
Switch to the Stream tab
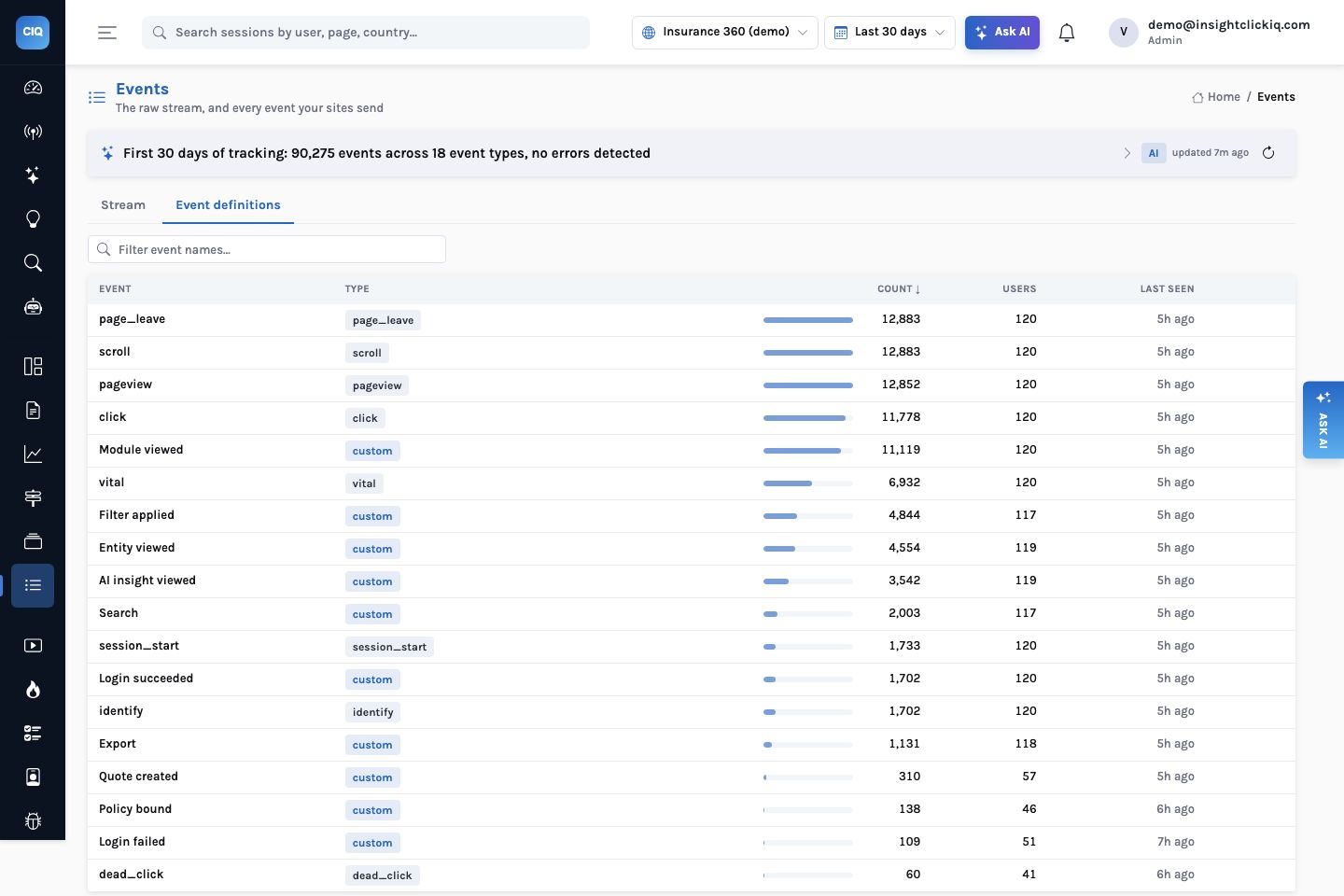click(123, 205)
